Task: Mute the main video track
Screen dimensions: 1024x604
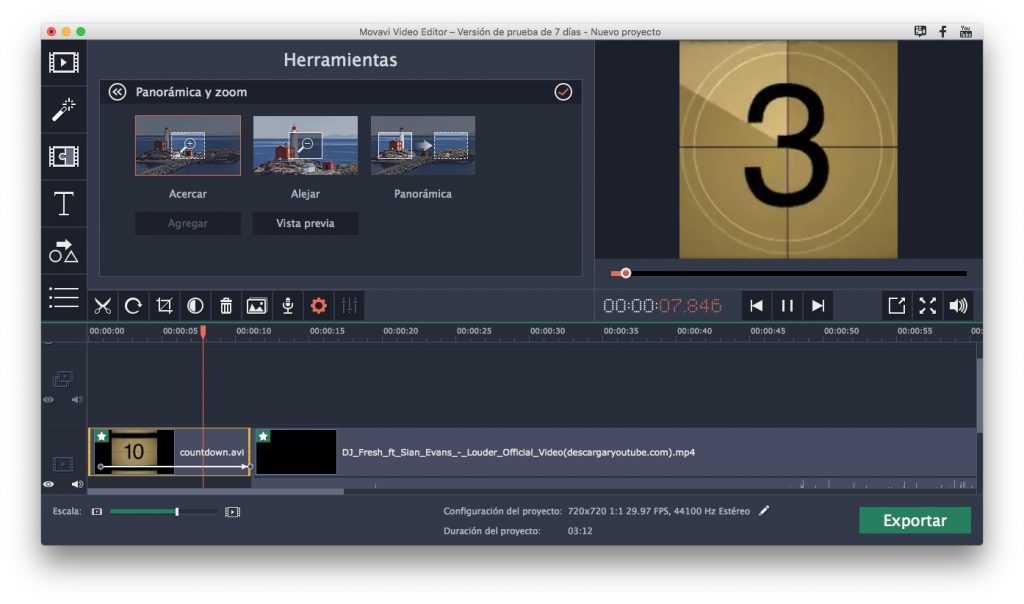Action: pyautogui.click(x=77, y=485)
